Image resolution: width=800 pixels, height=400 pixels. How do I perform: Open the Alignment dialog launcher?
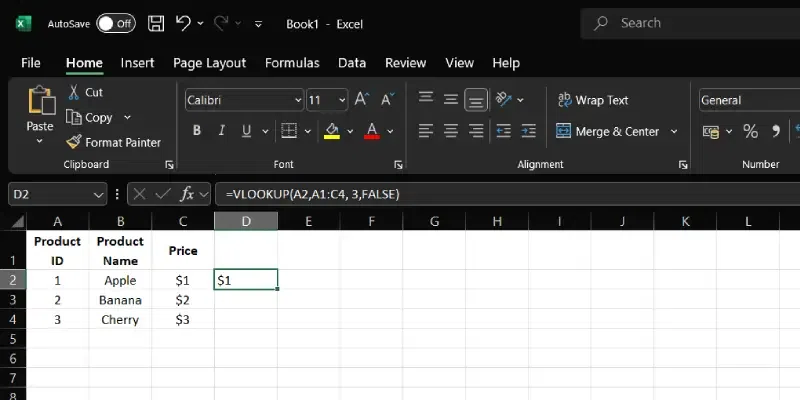[683, 165]
